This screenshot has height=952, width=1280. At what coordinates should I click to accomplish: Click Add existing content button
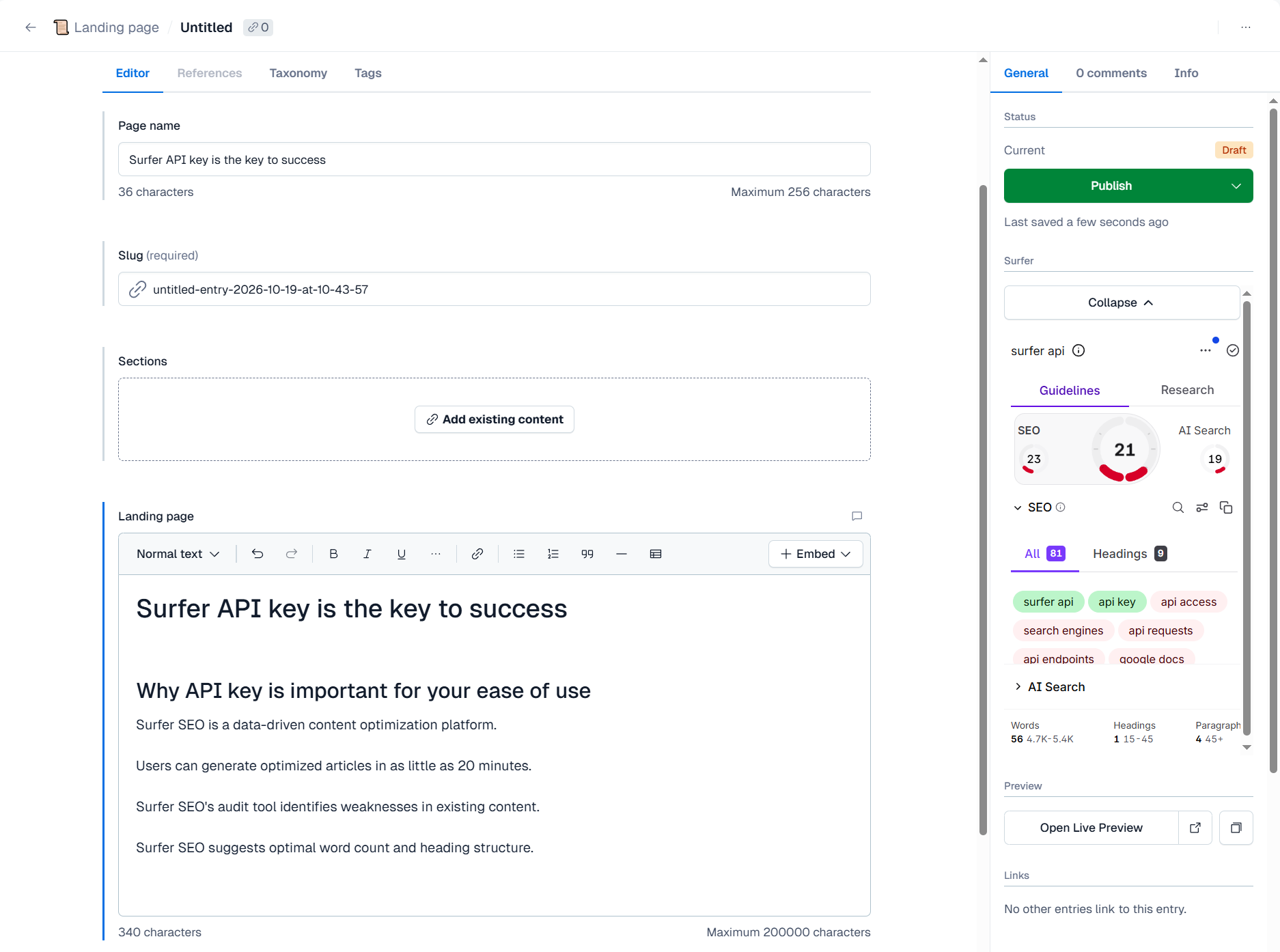[495, 419]
